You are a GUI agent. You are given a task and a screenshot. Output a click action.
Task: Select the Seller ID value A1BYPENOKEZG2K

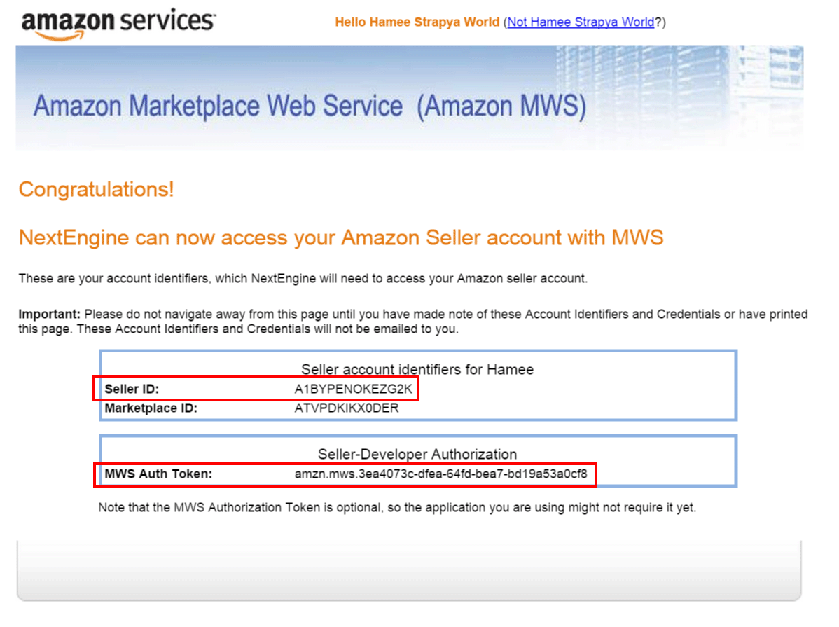(x=353, y=389)
